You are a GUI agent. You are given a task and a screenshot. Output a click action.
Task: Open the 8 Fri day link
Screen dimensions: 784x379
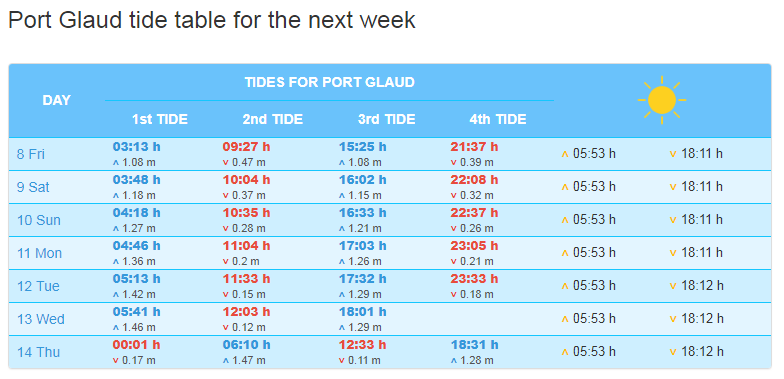[x=30, y=154]
